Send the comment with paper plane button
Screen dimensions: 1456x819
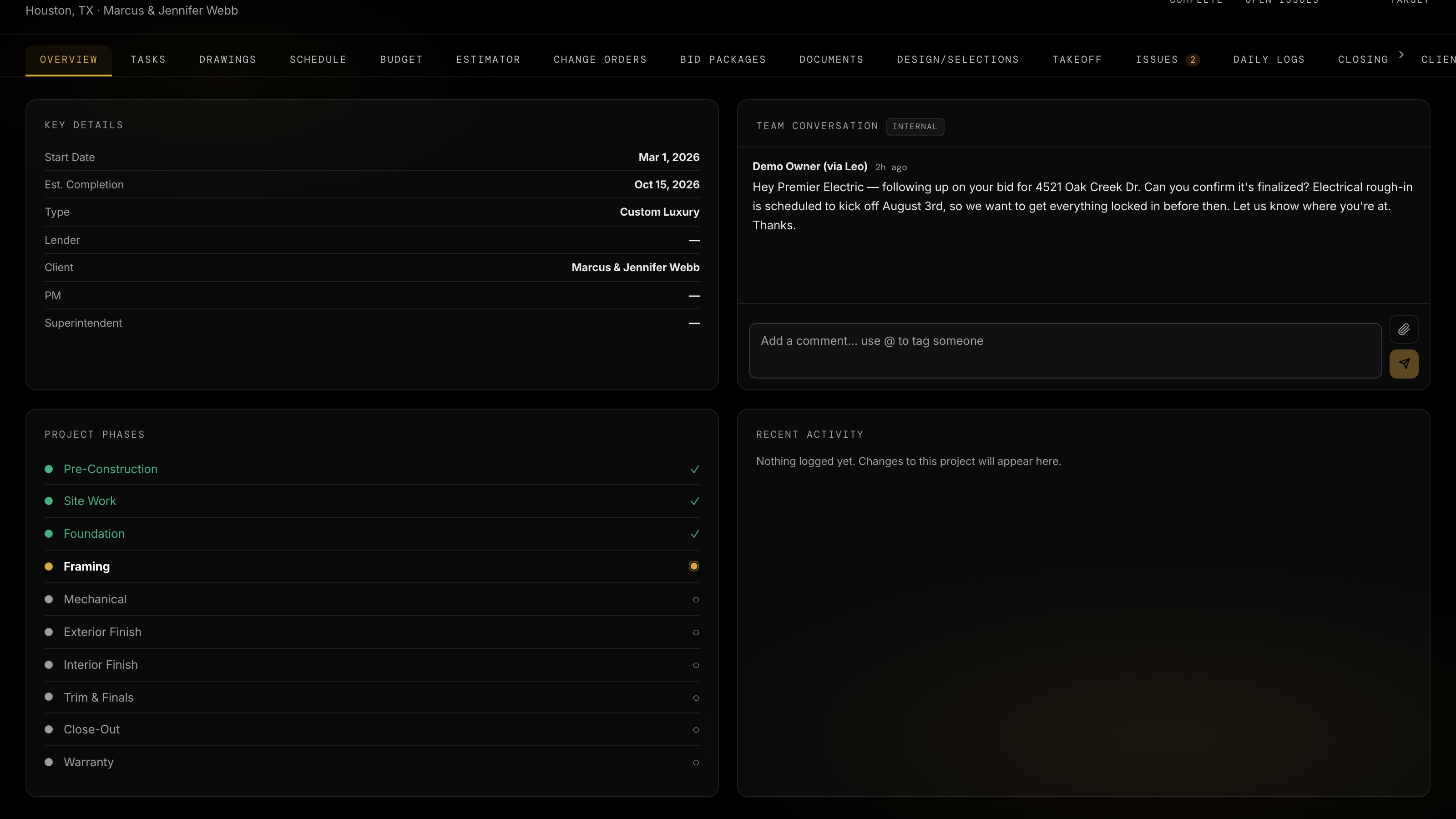coord(1403,364)
